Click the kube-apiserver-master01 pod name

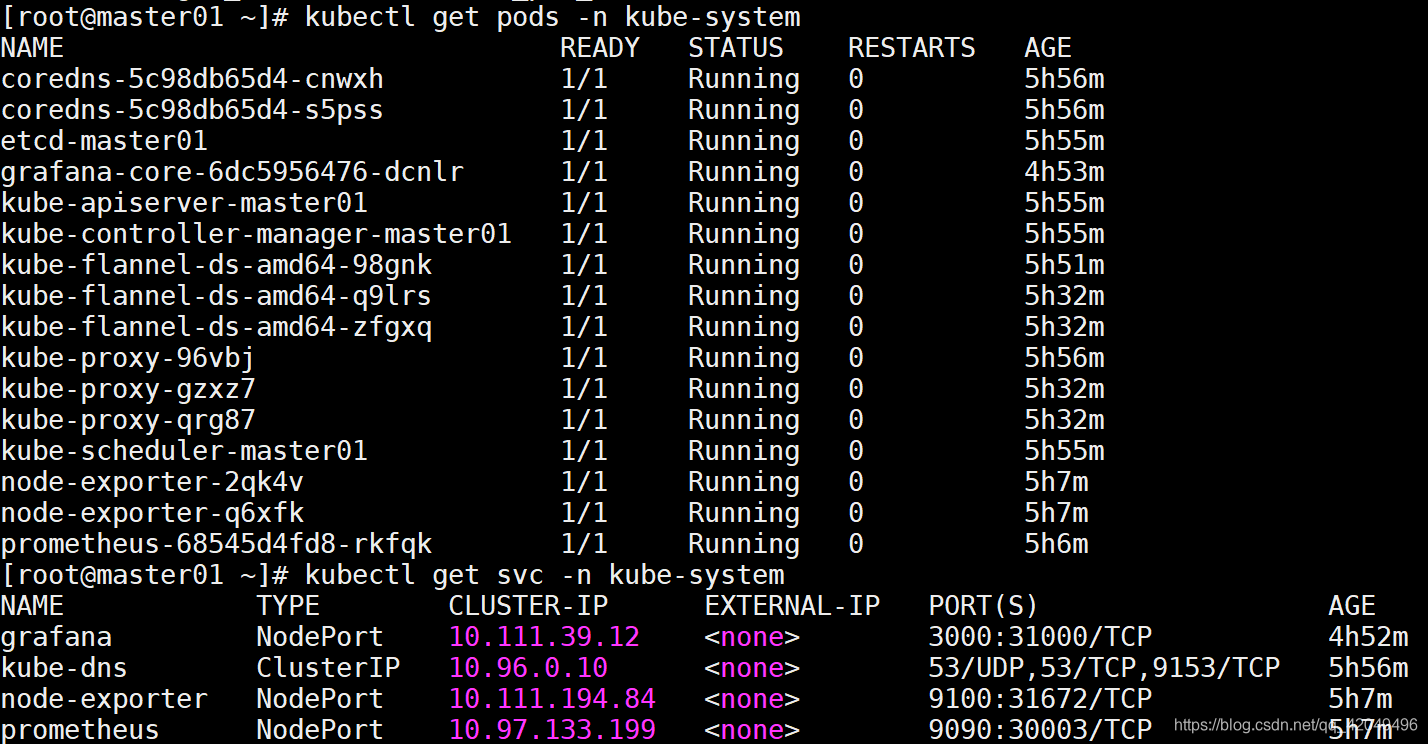[x=184, y=203]
